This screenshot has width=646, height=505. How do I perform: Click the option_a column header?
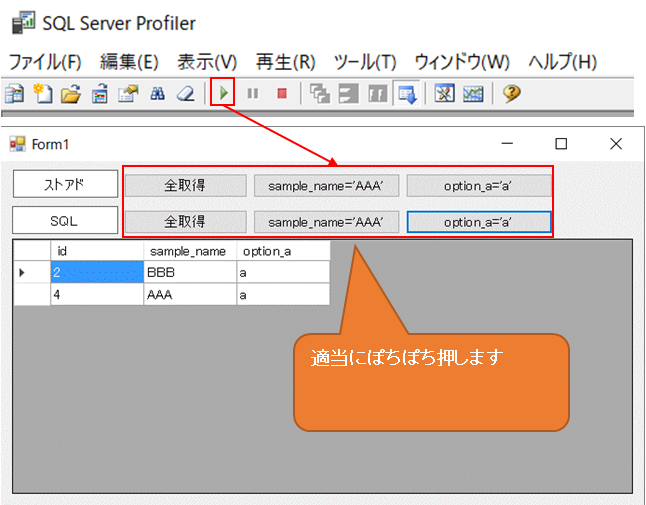[283, 251]
